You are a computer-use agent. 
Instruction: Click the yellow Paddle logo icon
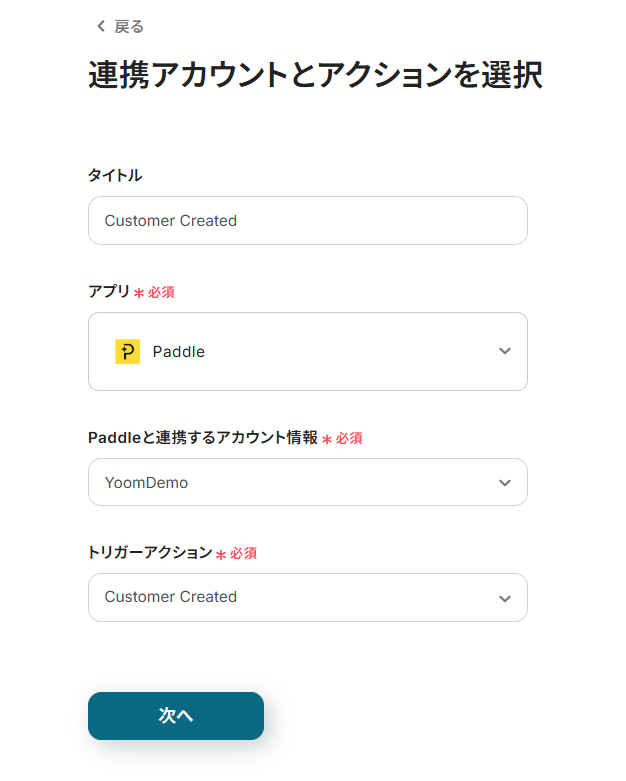[127, 351]
